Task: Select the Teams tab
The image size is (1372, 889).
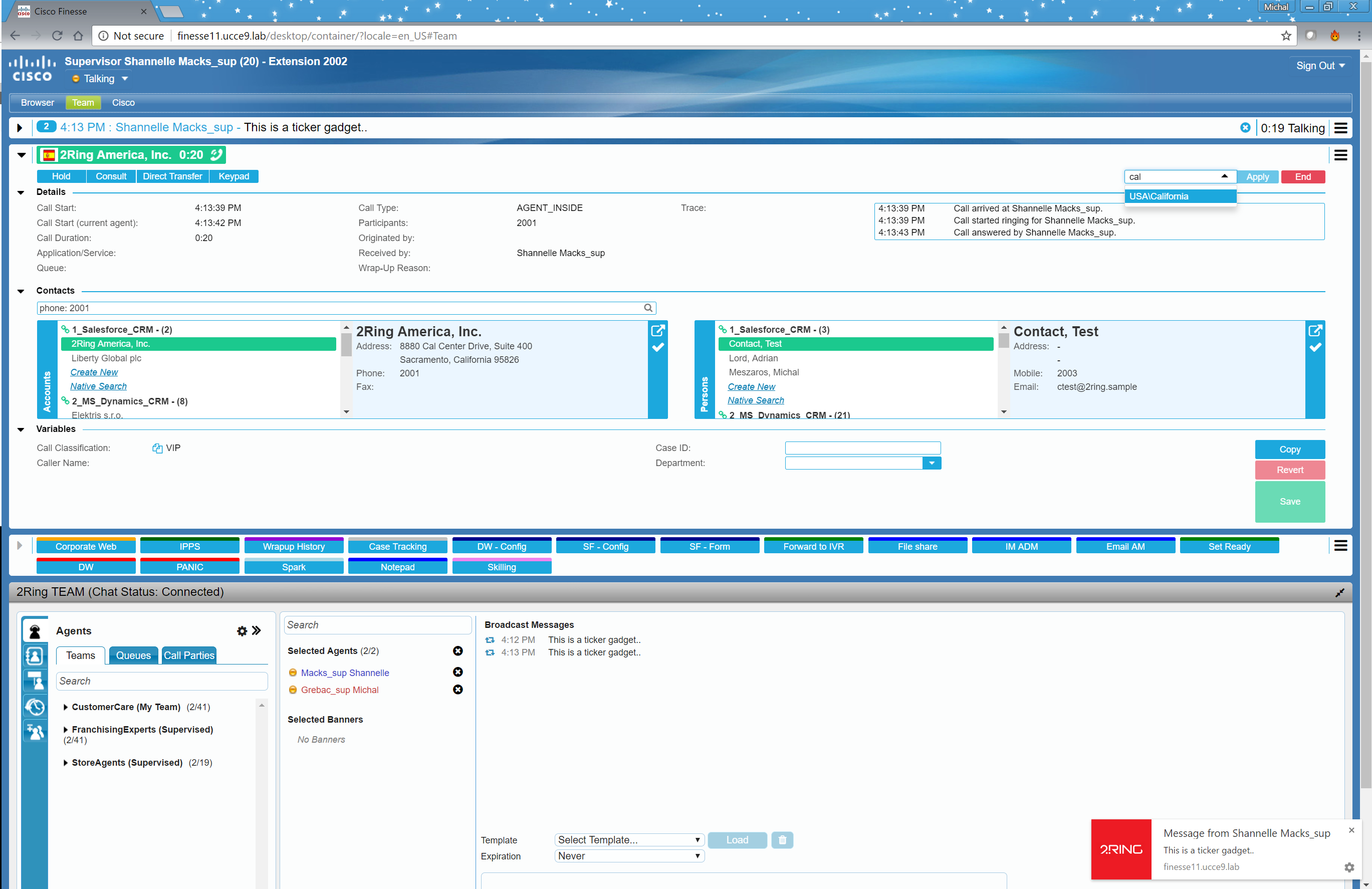Action: [81, 655]
